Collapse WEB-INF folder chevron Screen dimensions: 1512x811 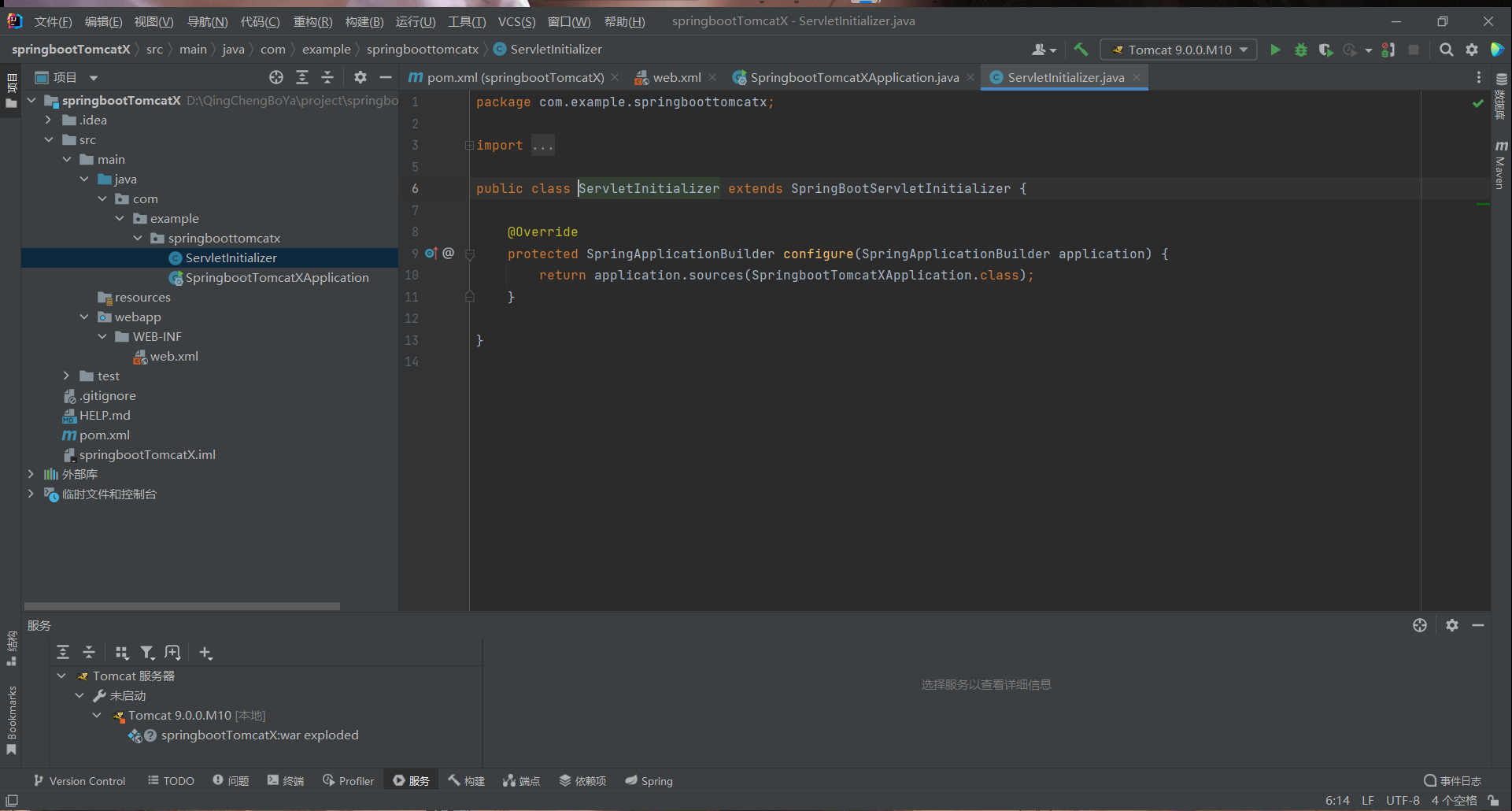(x=102, y=336)
